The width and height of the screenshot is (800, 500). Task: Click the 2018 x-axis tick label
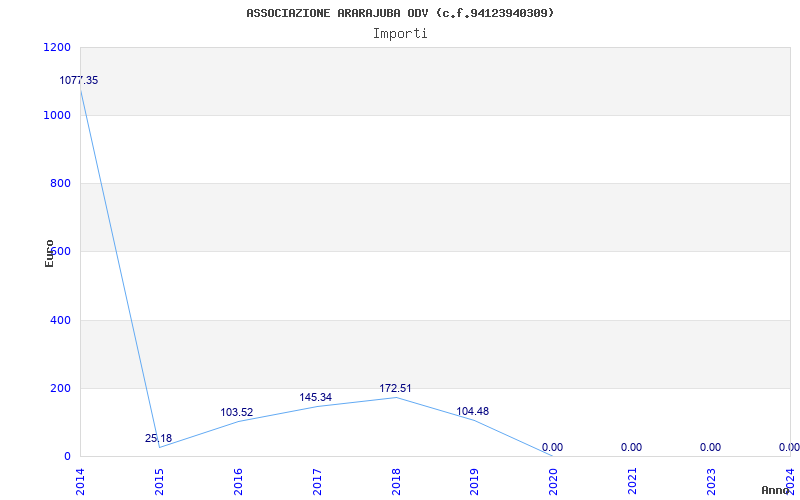click(x=396, y=481)
